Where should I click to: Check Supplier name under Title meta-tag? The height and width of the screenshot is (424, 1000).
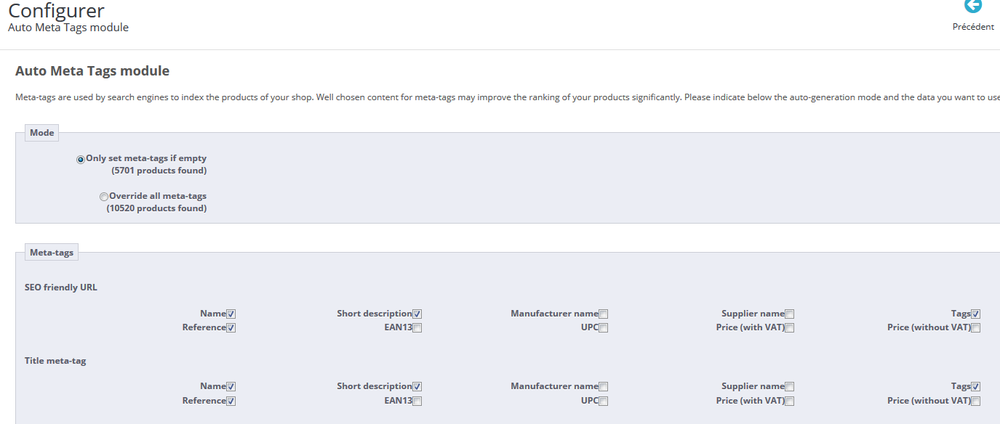tap(789, 387)
